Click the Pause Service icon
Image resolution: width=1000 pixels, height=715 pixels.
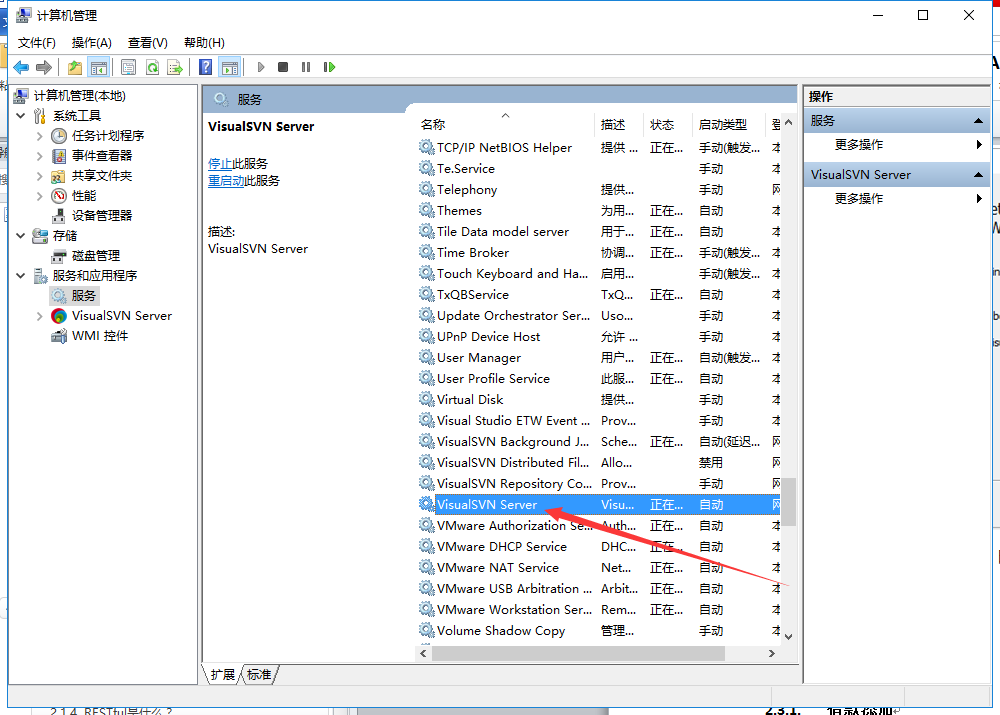pos(306,67)
